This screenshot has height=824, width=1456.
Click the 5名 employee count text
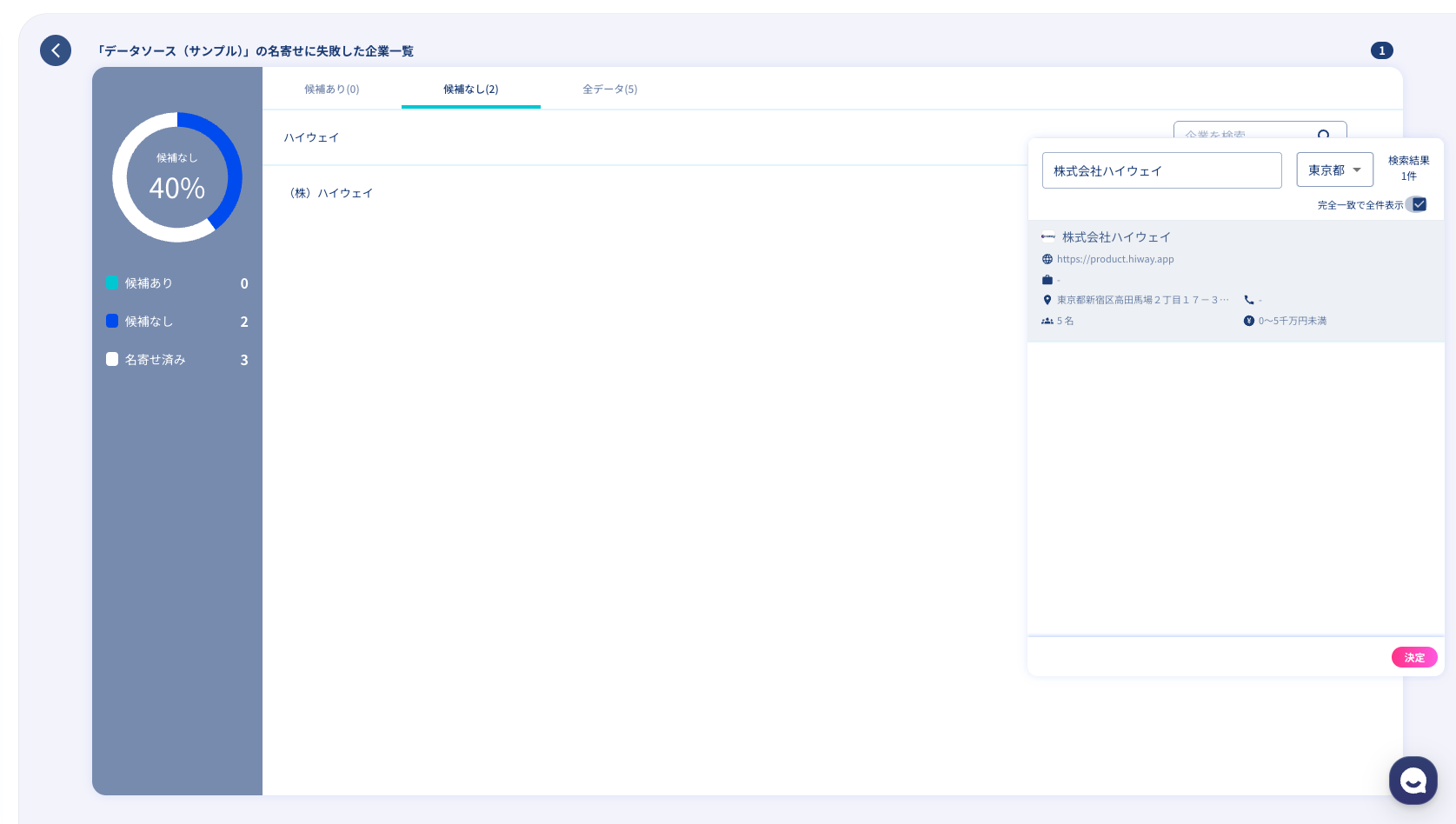click(x=1065, y=321)
